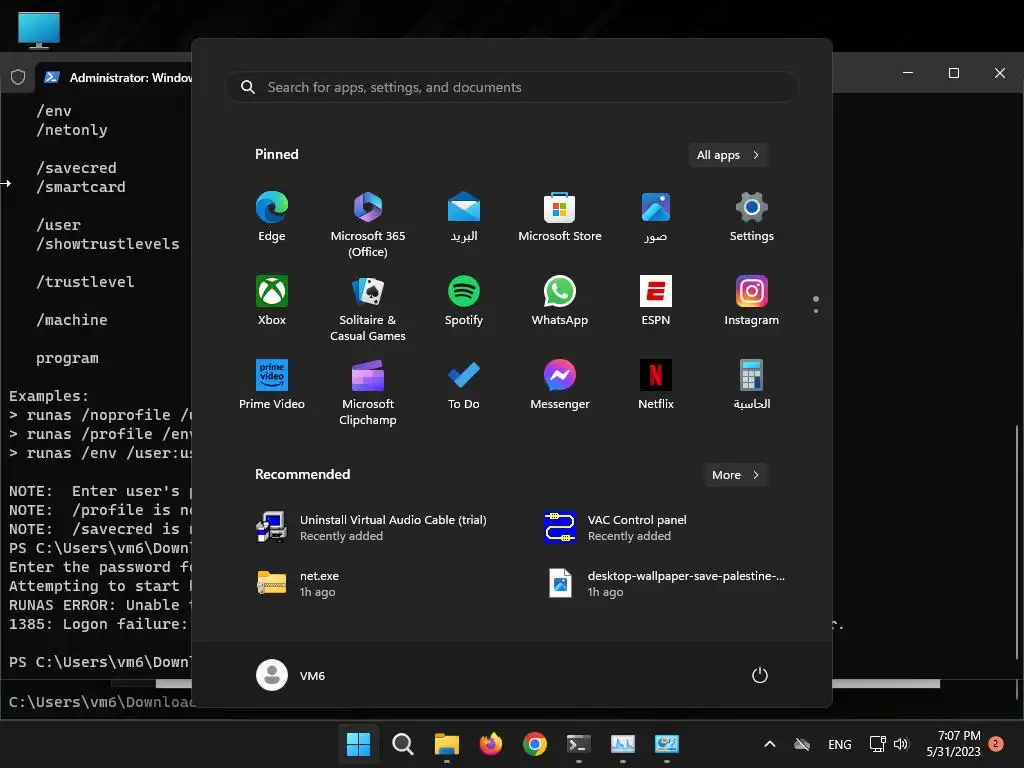Launch Microsoft 365 (Office)
This screenshot has height=768, width=1024.
(x=368, y=225)
